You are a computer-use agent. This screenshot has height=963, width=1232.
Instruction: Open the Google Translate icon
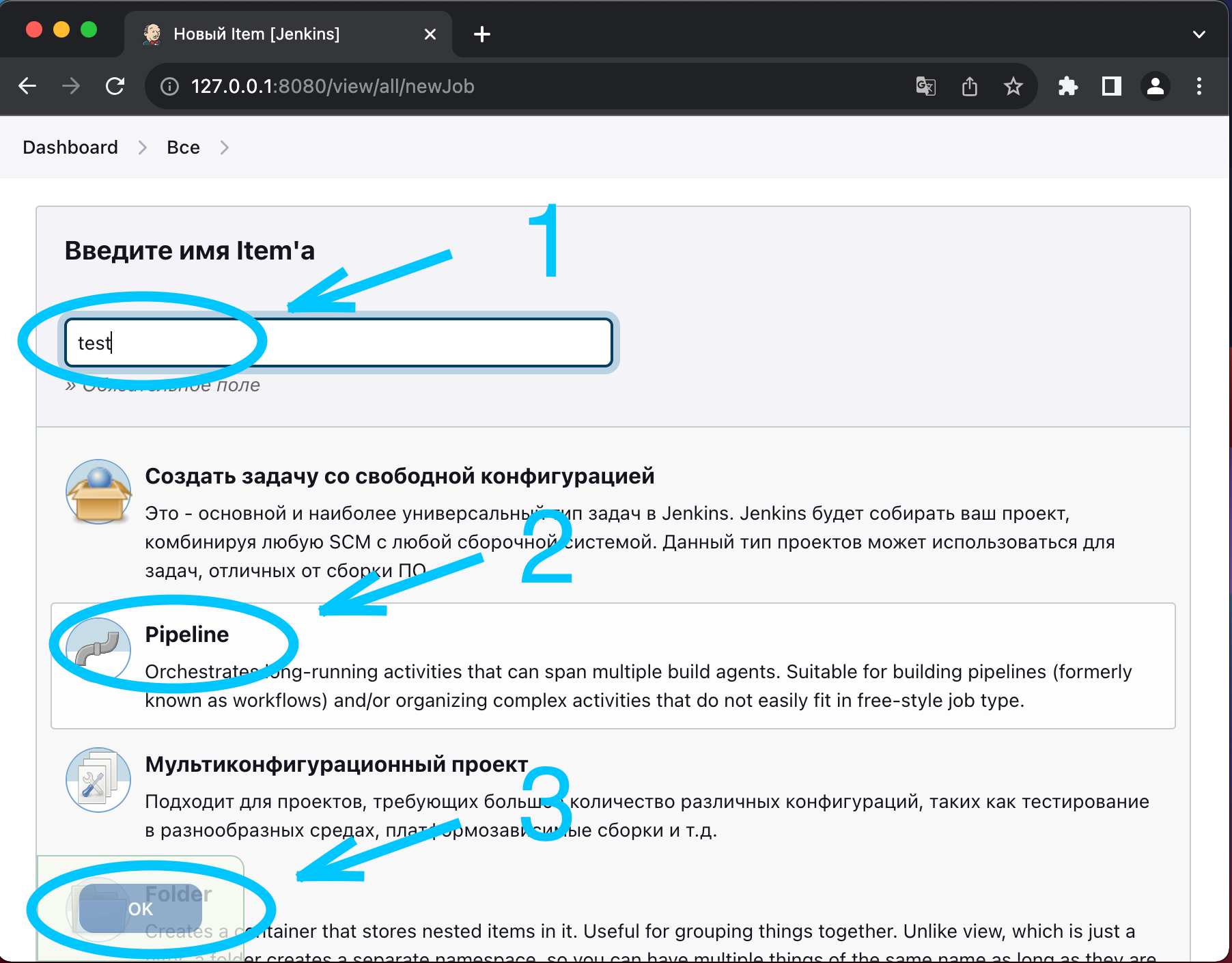click(925, 86)
